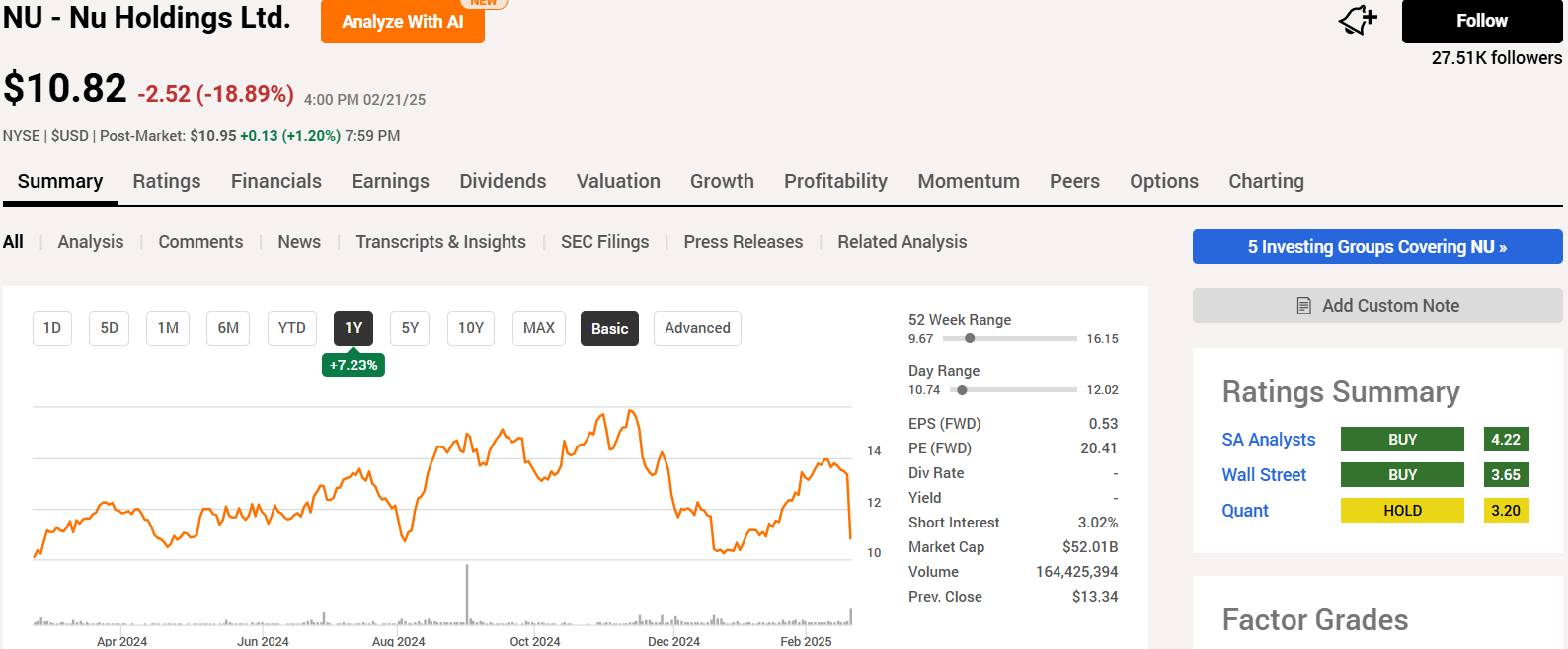
Task: Click the Factor Grades heading
Action: coord(1315,620)
